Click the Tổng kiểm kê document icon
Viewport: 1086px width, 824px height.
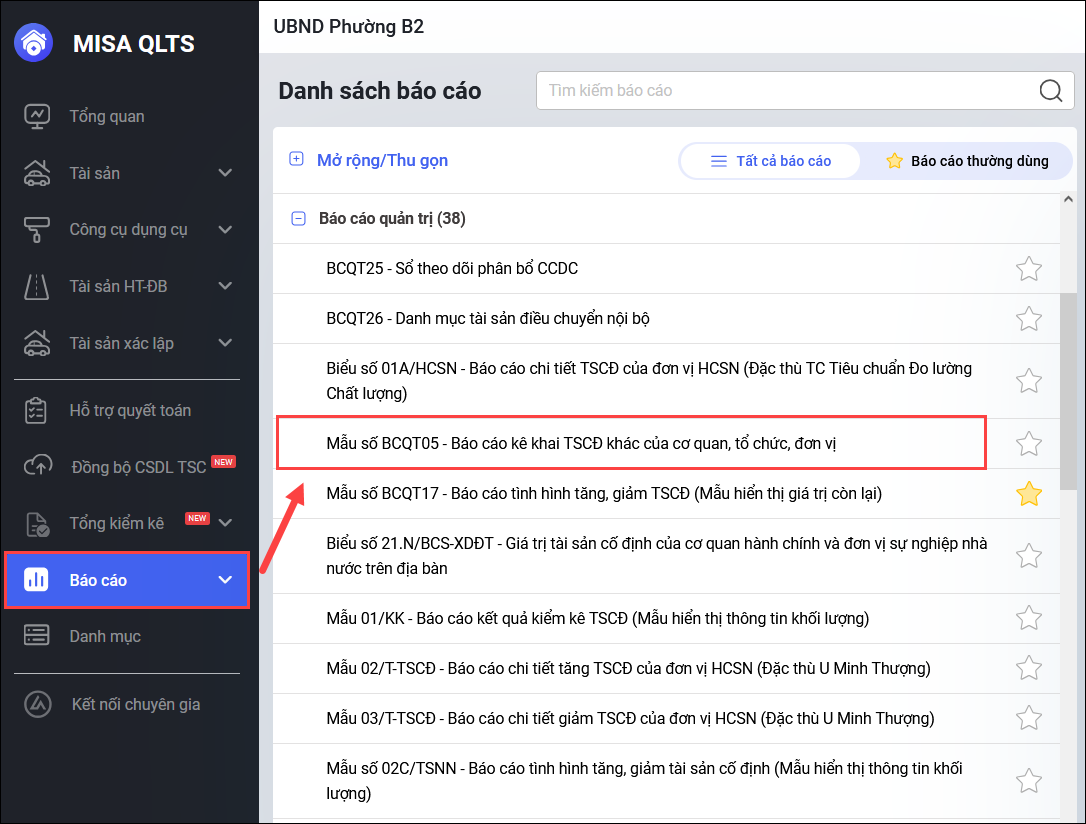point(37,524)
